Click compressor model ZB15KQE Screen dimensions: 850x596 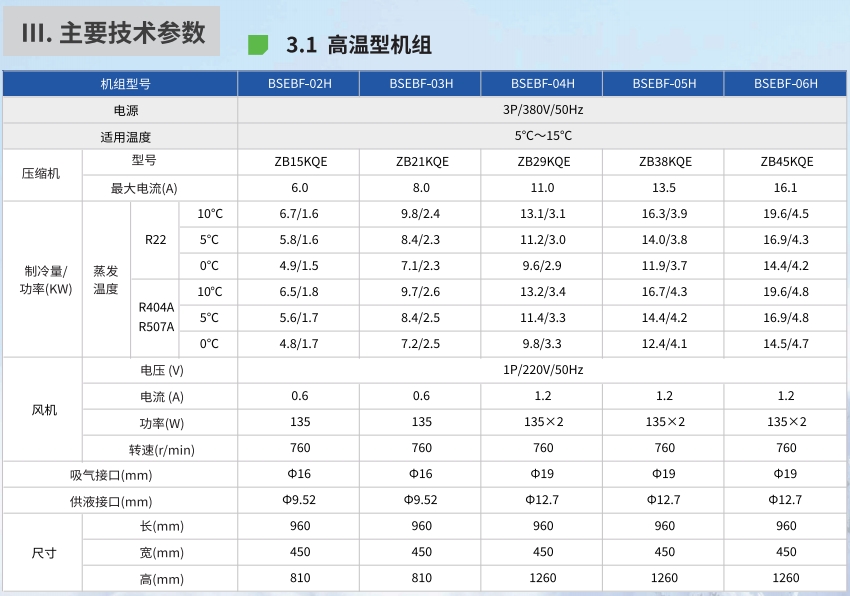tap(299, 162)
